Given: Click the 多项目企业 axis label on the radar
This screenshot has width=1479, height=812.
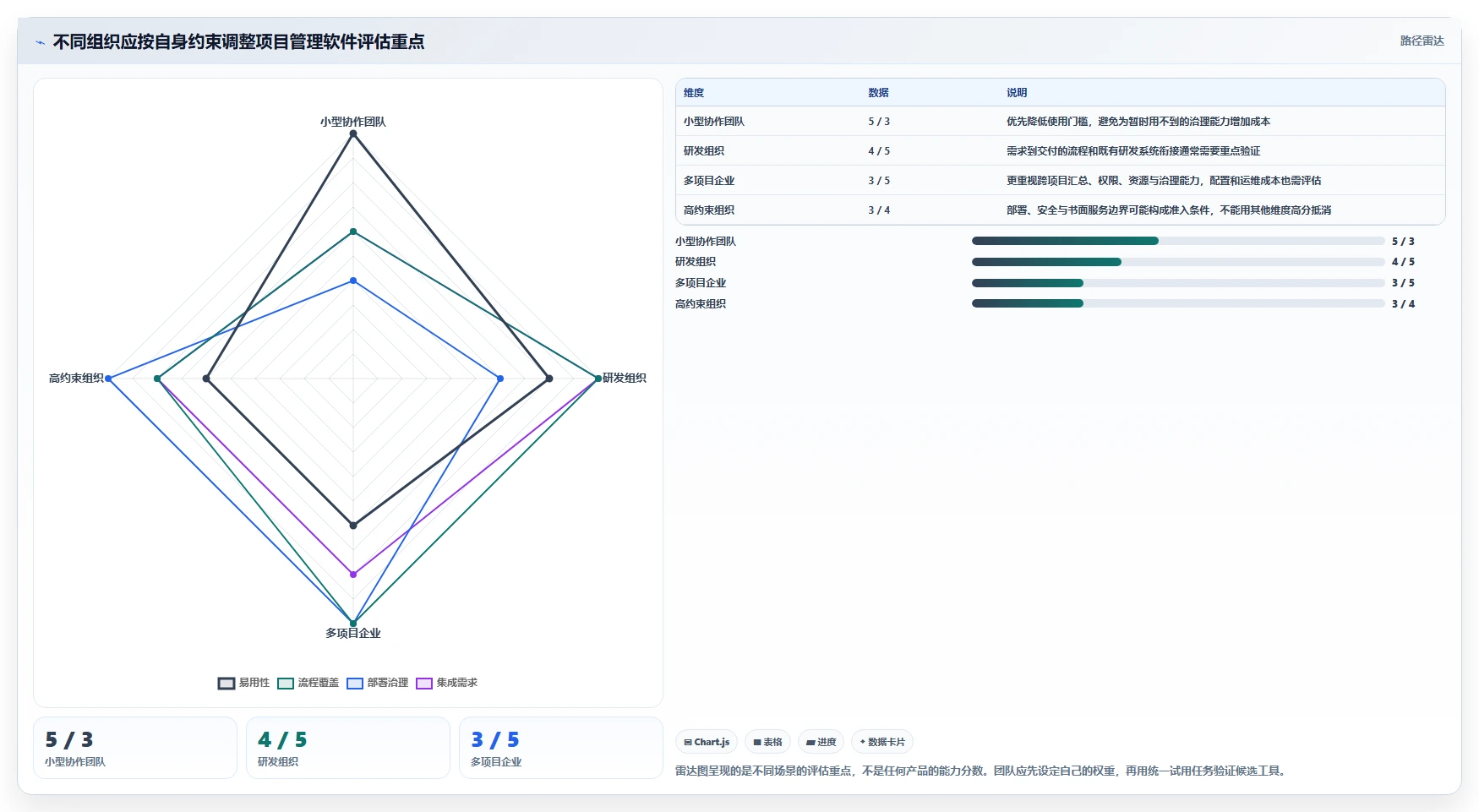Looking at the screenshot, I should 353,633.
